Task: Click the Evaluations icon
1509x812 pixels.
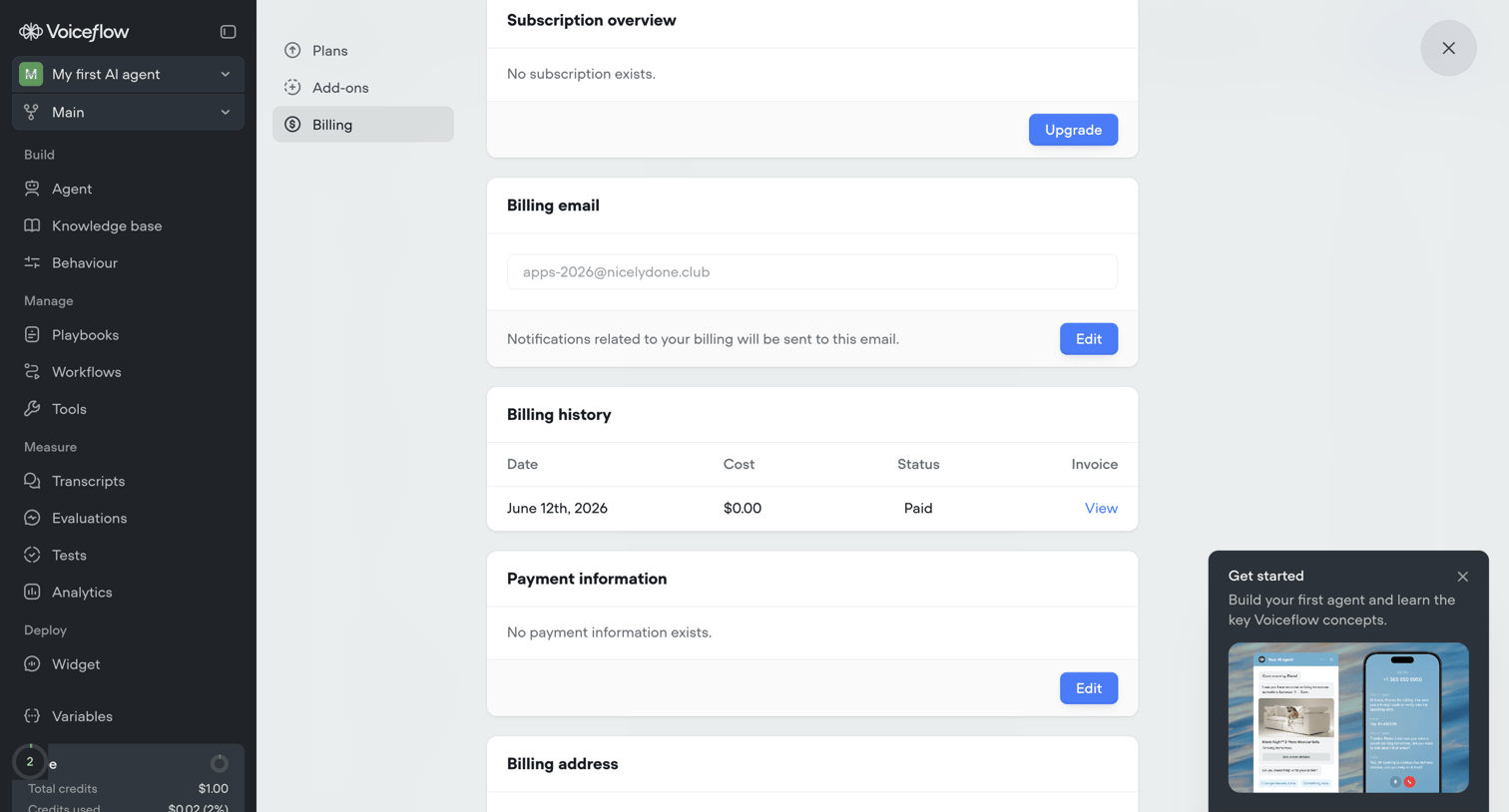Action: coord(32,518)
